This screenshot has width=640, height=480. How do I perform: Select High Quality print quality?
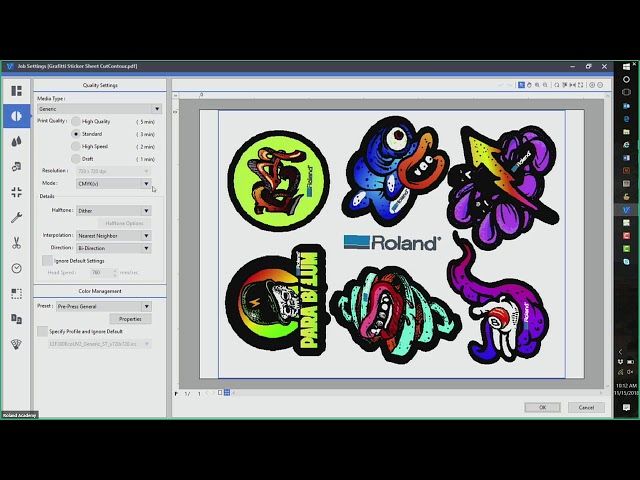click(76, 121)
